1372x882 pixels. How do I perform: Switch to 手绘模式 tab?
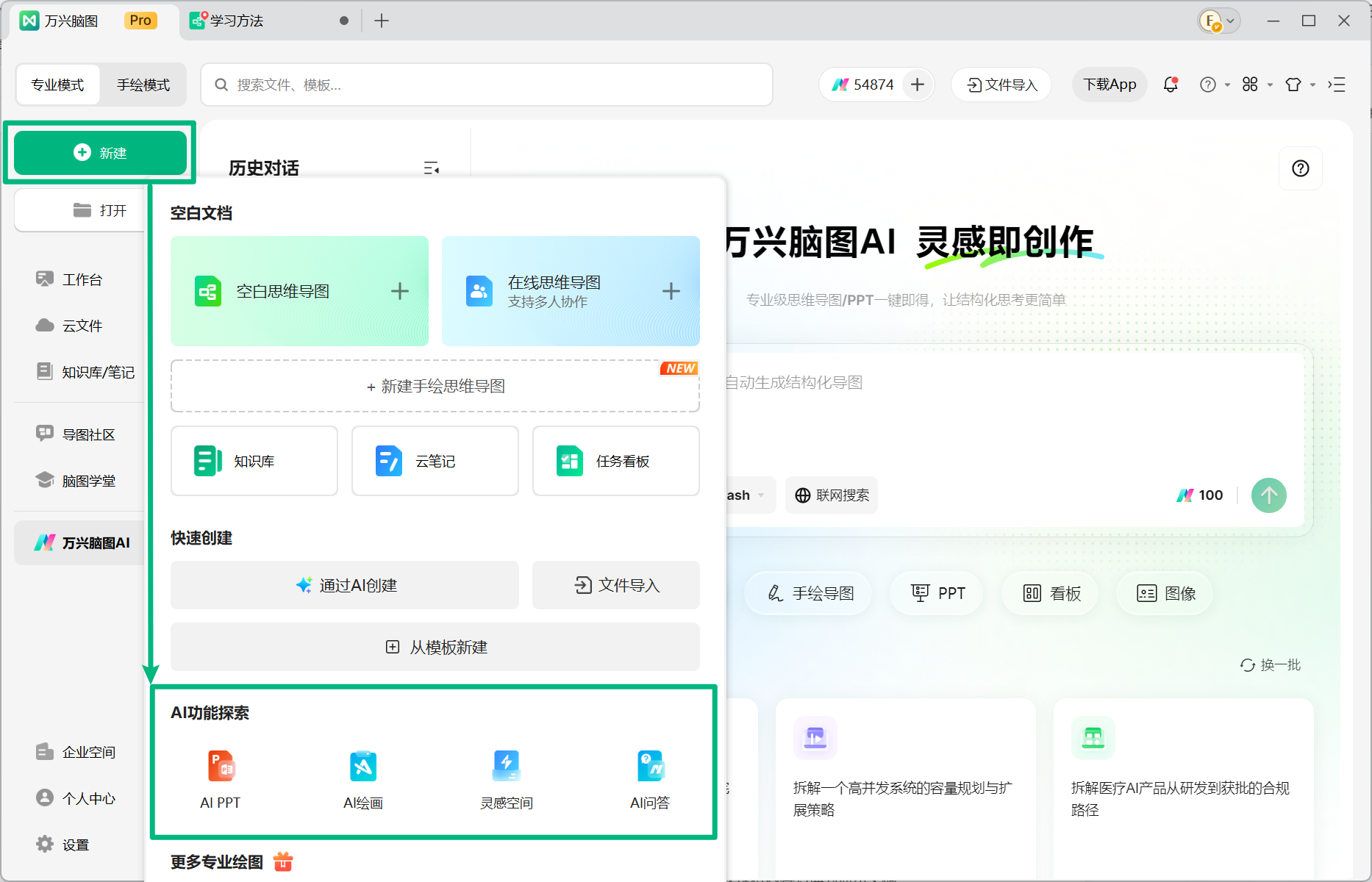point(143,85)
